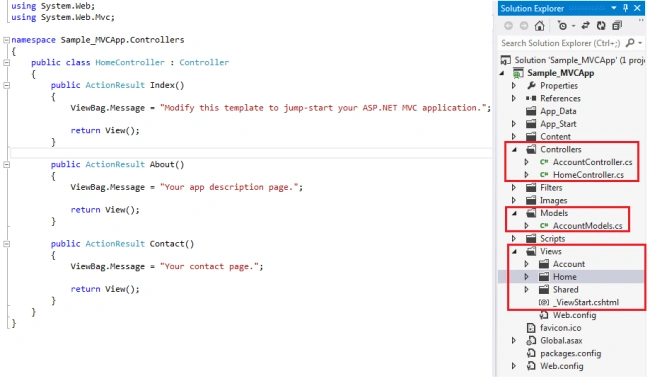Viewport: 650px width, 381px height.
Task: Show toolbar overflow options in Solution Explorer
Action: [641, 20]
